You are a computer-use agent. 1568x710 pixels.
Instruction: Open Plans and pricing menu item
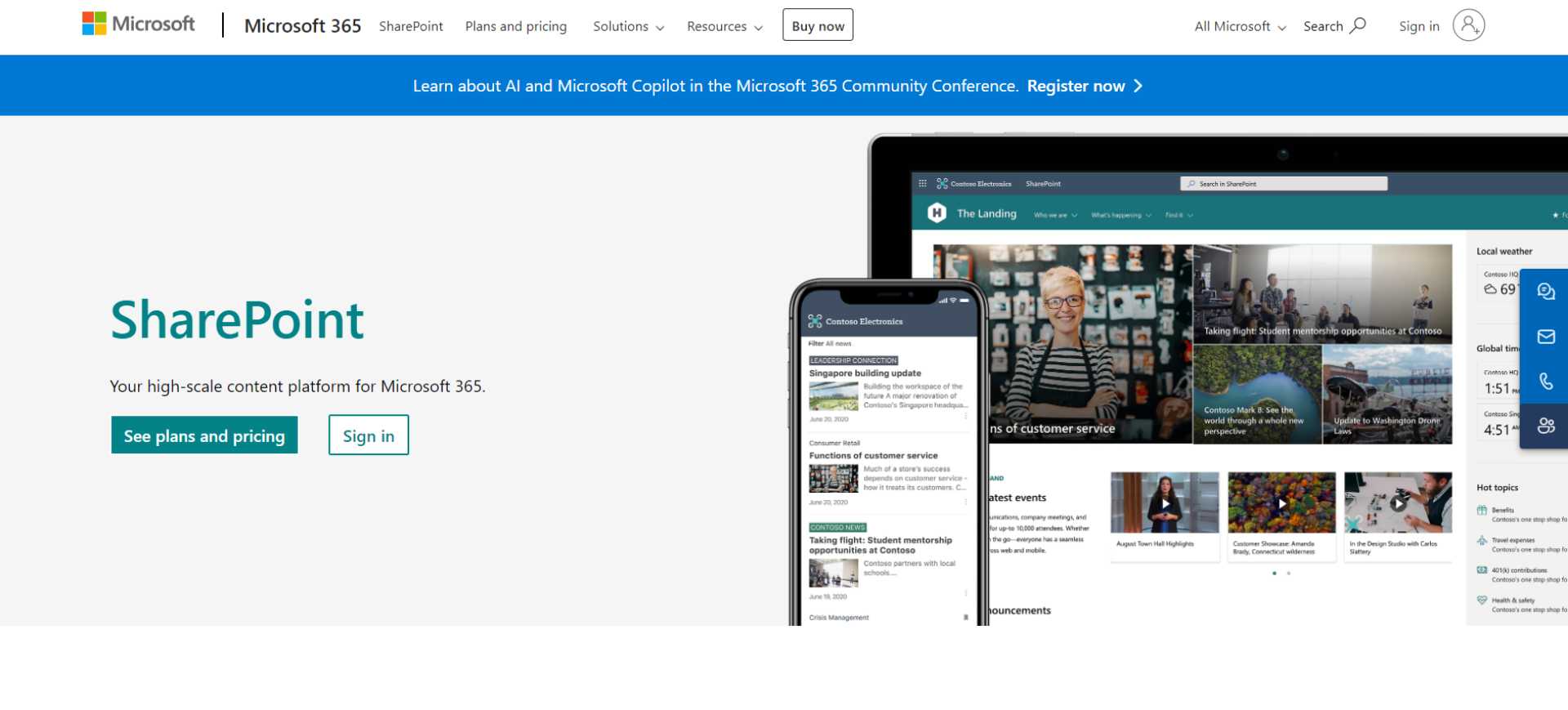point(516,26)
